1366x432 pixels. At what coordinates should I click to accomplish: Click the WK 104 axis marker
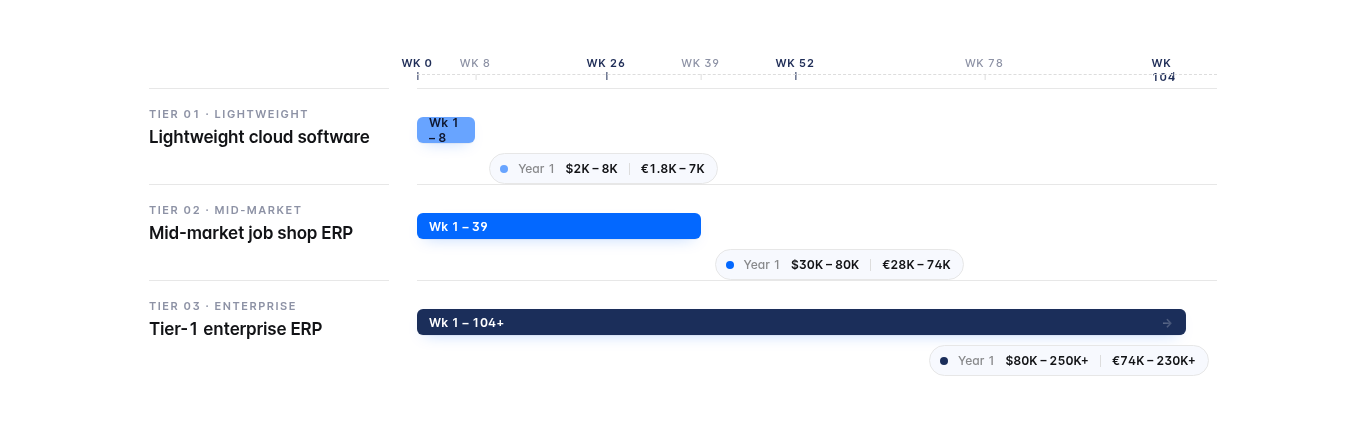pyautogui.click(x=1163, y=70)
